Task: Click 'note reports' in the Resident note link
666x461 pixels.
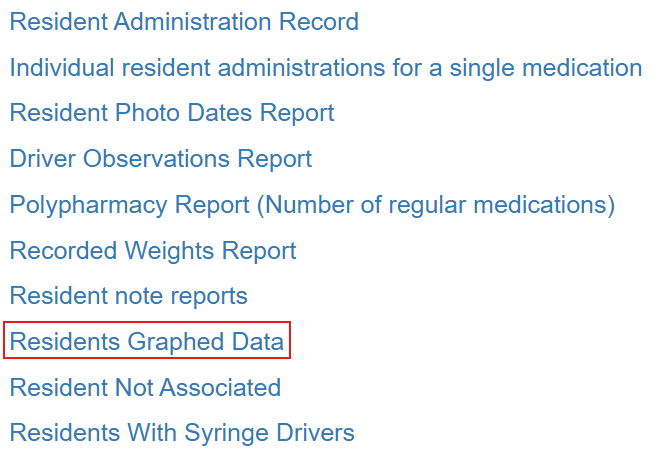Action: pos(181,297)
